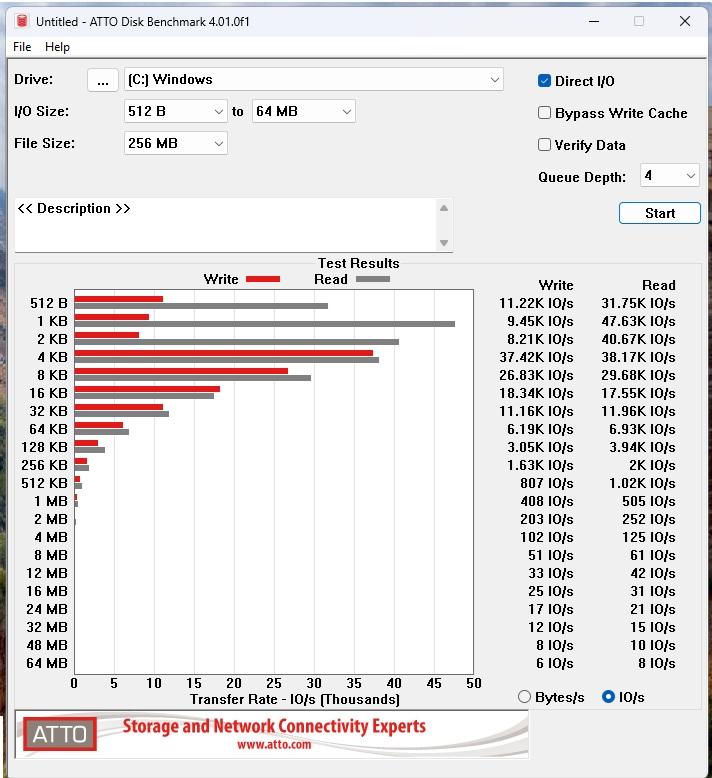
Task: Click the 1.02K IO/s read value
Action: pyautogui.click(x=643, y=483)
